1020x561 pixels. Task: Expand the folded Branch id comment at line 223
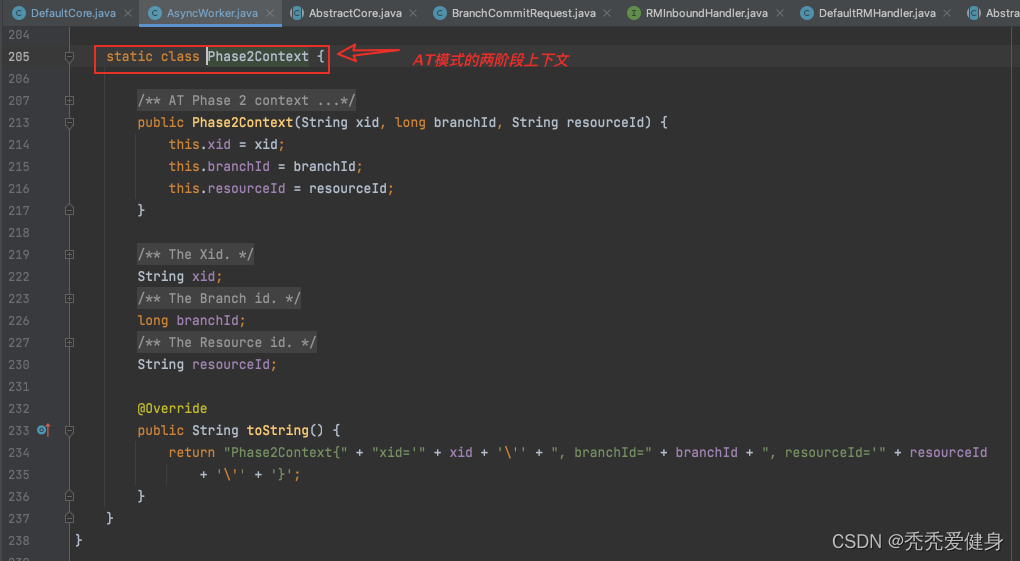point(70,298)
